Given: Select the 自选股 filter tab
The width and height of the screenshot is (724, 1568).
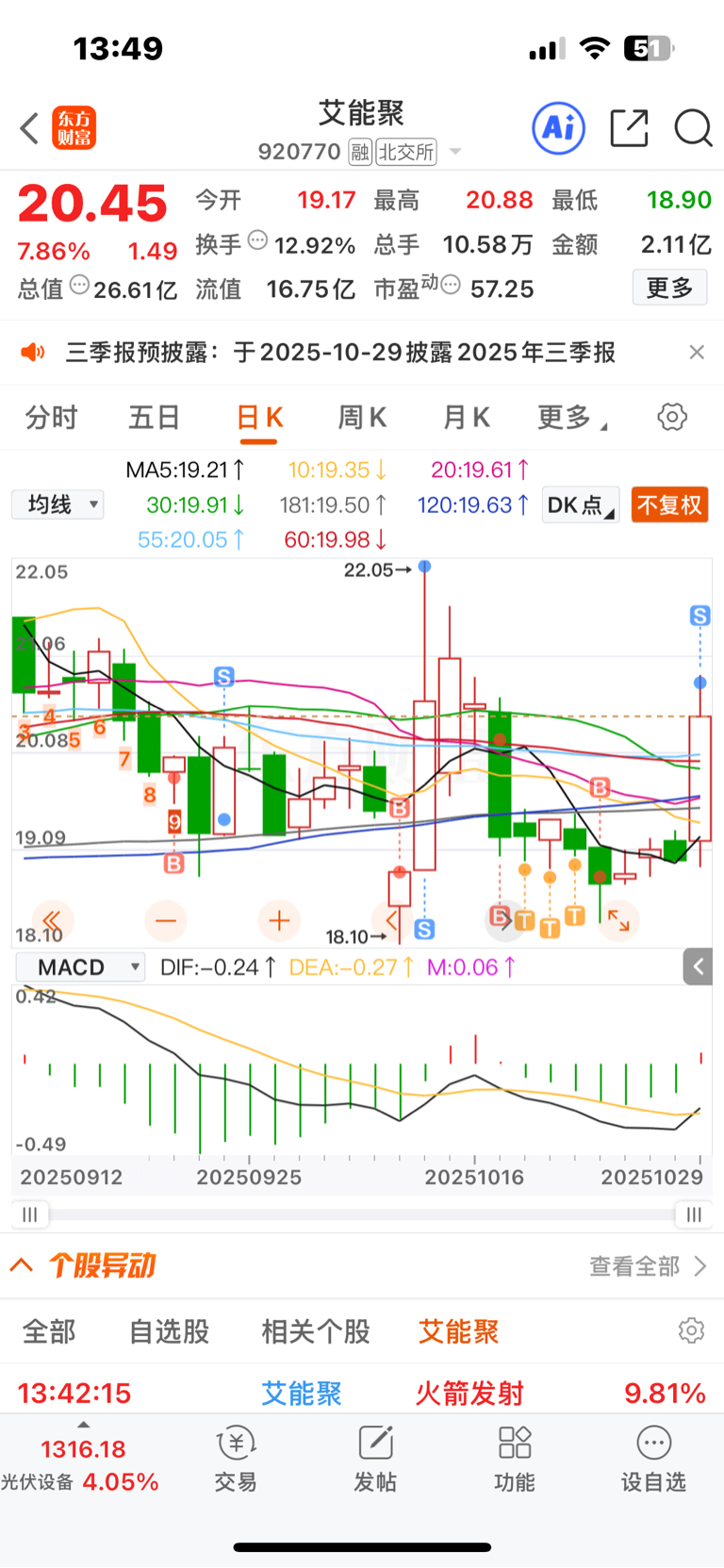Looking at the screenshot, I should click(170, 1331).
